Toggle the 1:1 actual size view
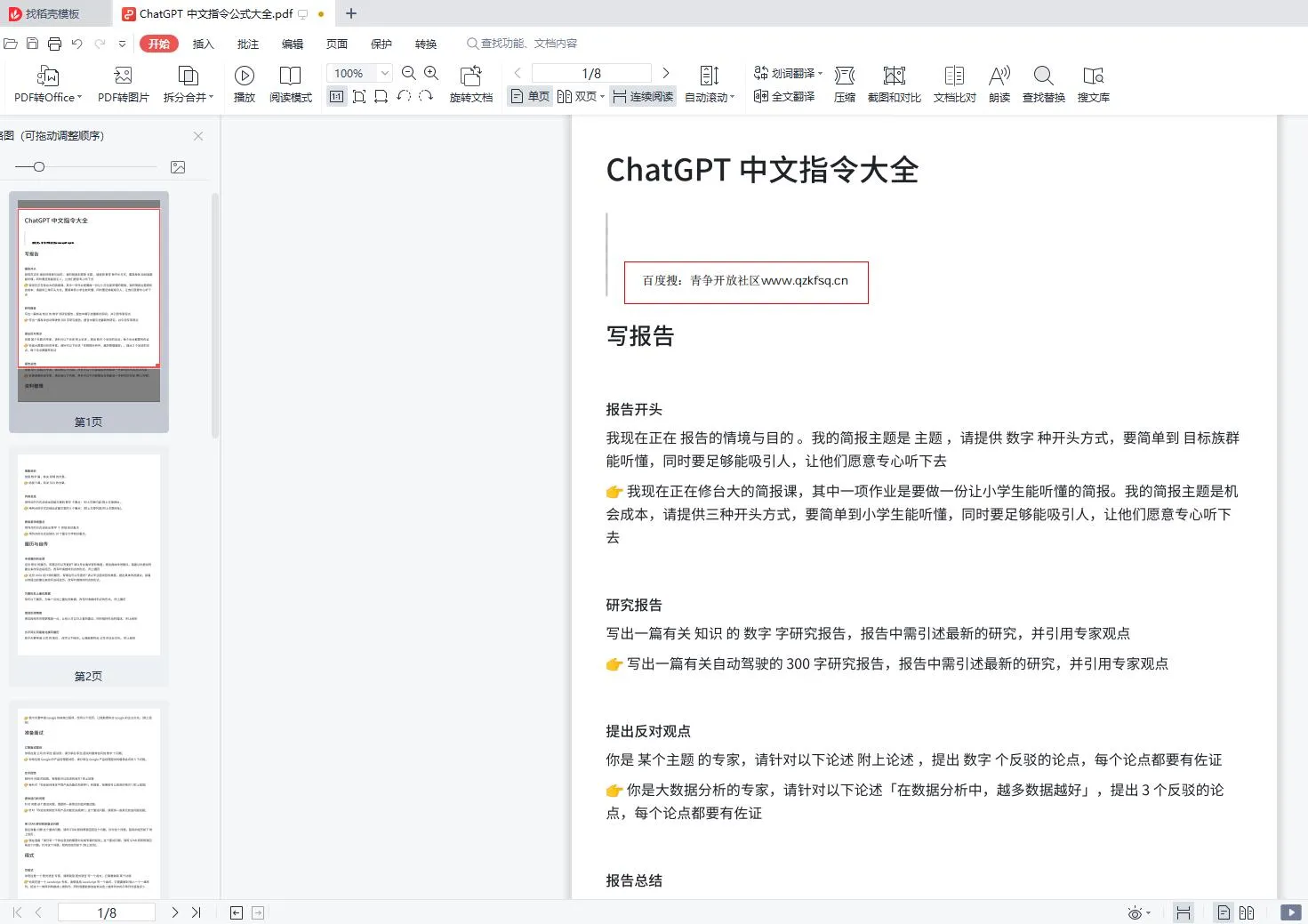 tap(336, 96)
